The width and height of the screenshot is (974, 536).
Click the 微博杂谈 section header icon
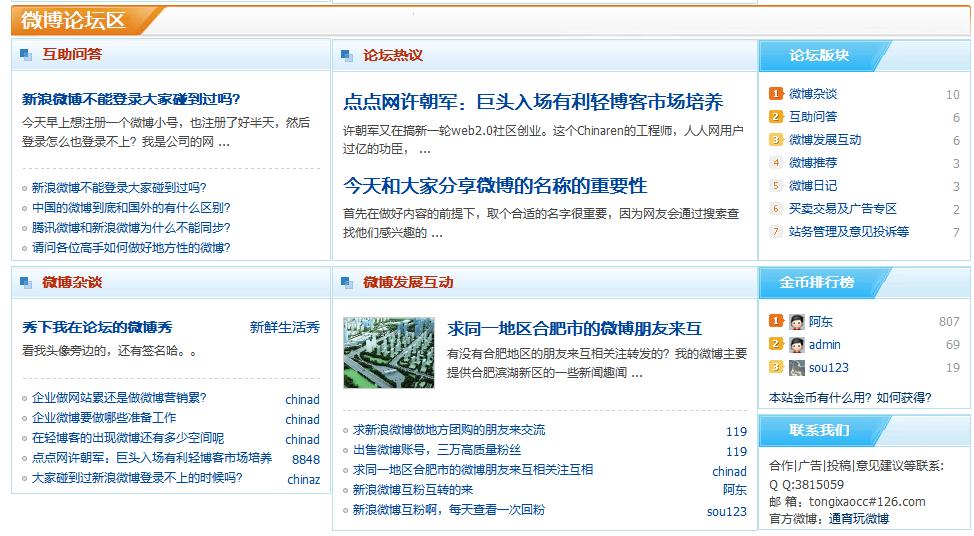point(26,283)
